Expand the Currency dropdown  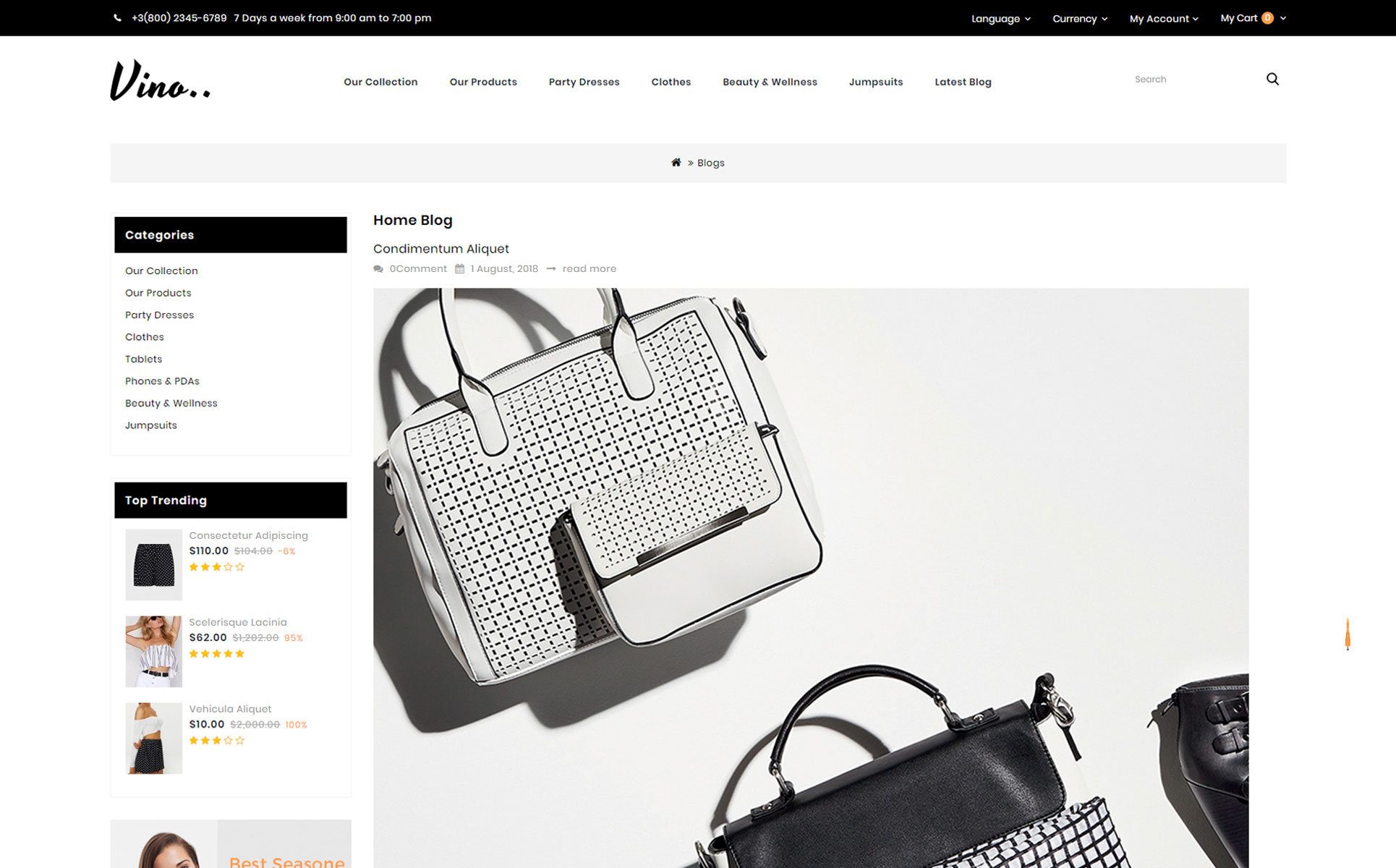[x=1080, y=19]
